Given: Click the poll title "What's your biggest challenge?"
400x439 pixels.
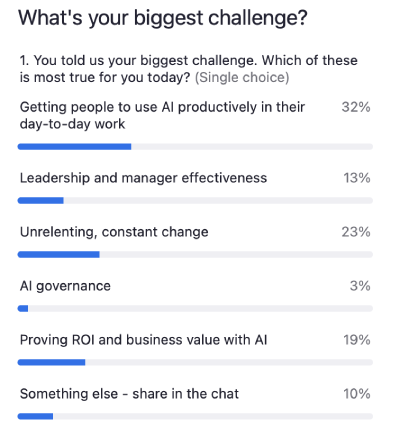Looking at the screenshot, I should point(163,19).
